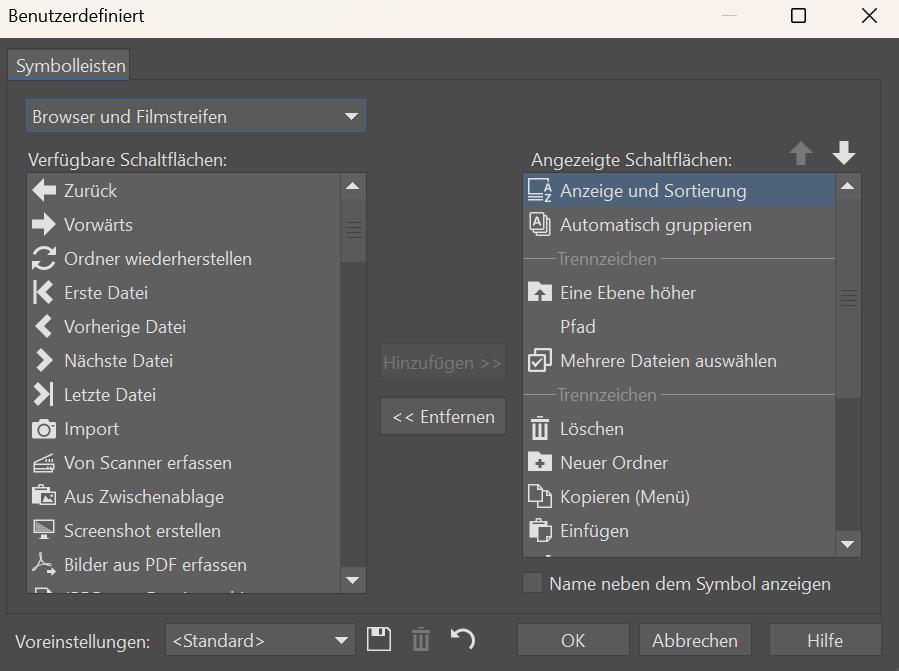Select the 'Von Scanner erfassen' text
The height and width of the screenshot is (671, 899).
tap(148, 463)
